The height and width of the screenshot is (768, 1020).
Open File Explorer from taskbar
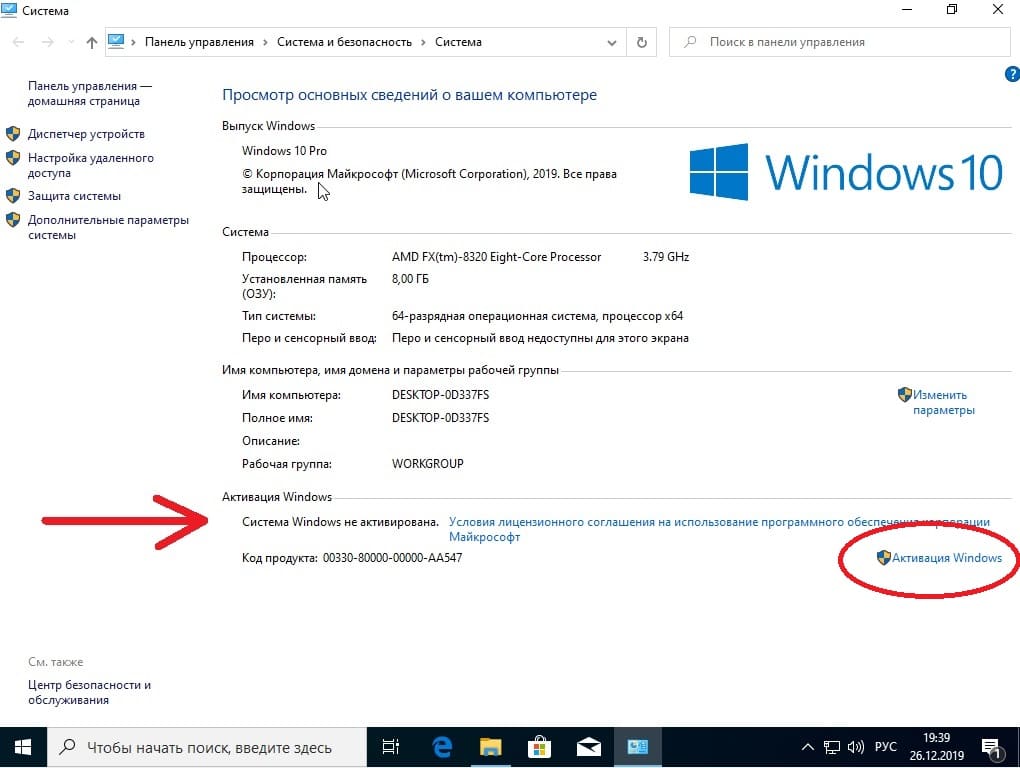coord(491,747)
